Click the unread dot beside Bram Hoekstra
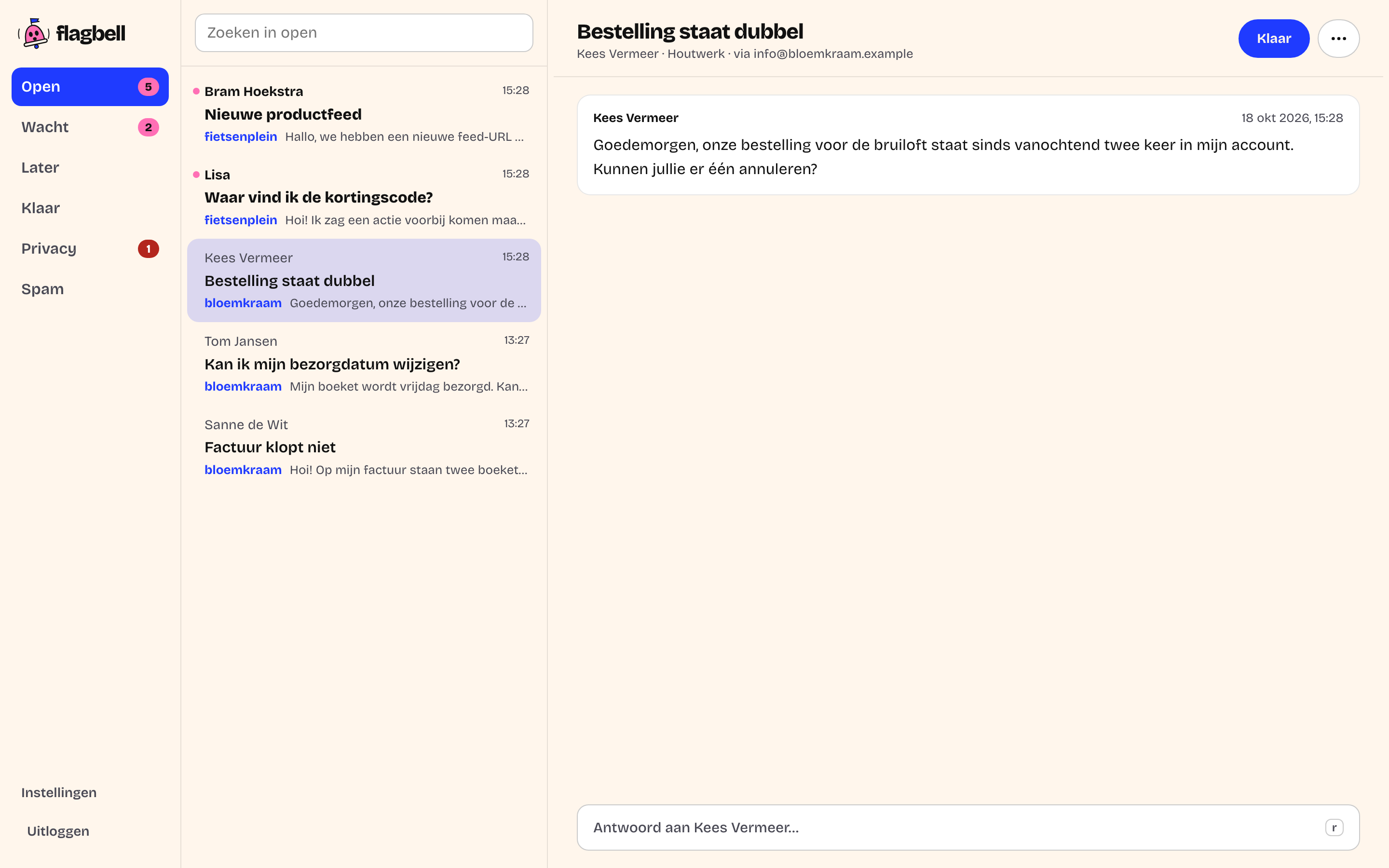1389x868 pixels. pos(196,91)
